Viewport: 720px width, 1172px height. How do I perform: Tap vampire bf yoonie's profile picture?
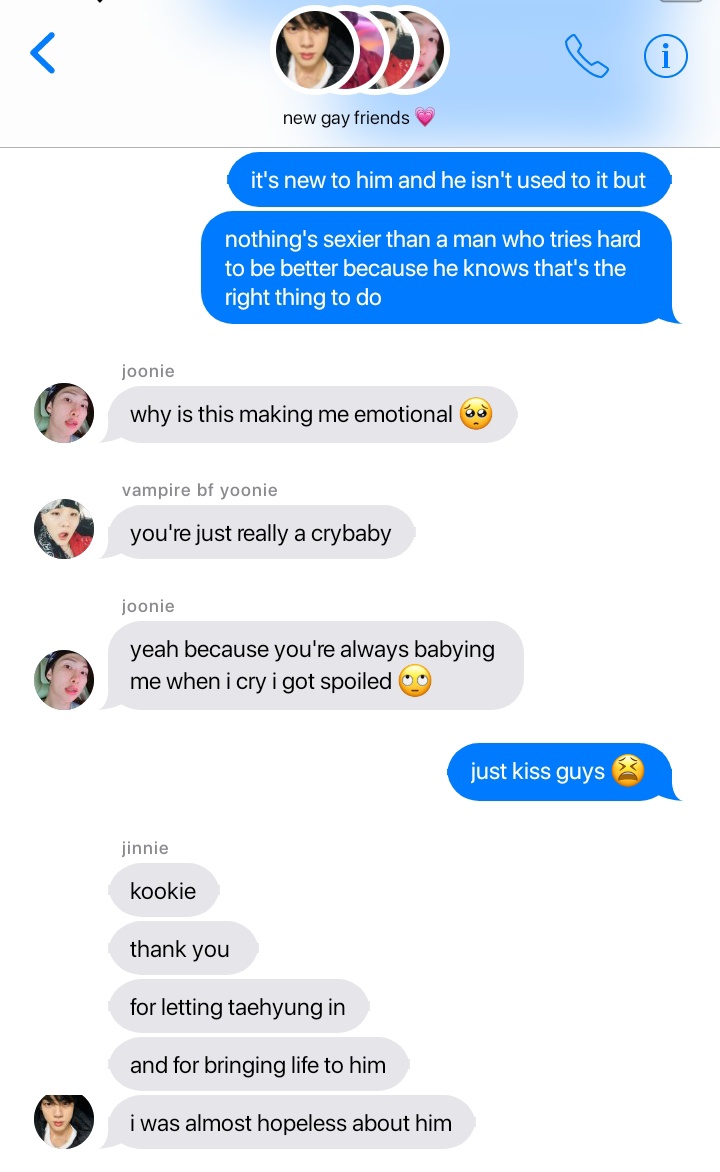[64, 529]
